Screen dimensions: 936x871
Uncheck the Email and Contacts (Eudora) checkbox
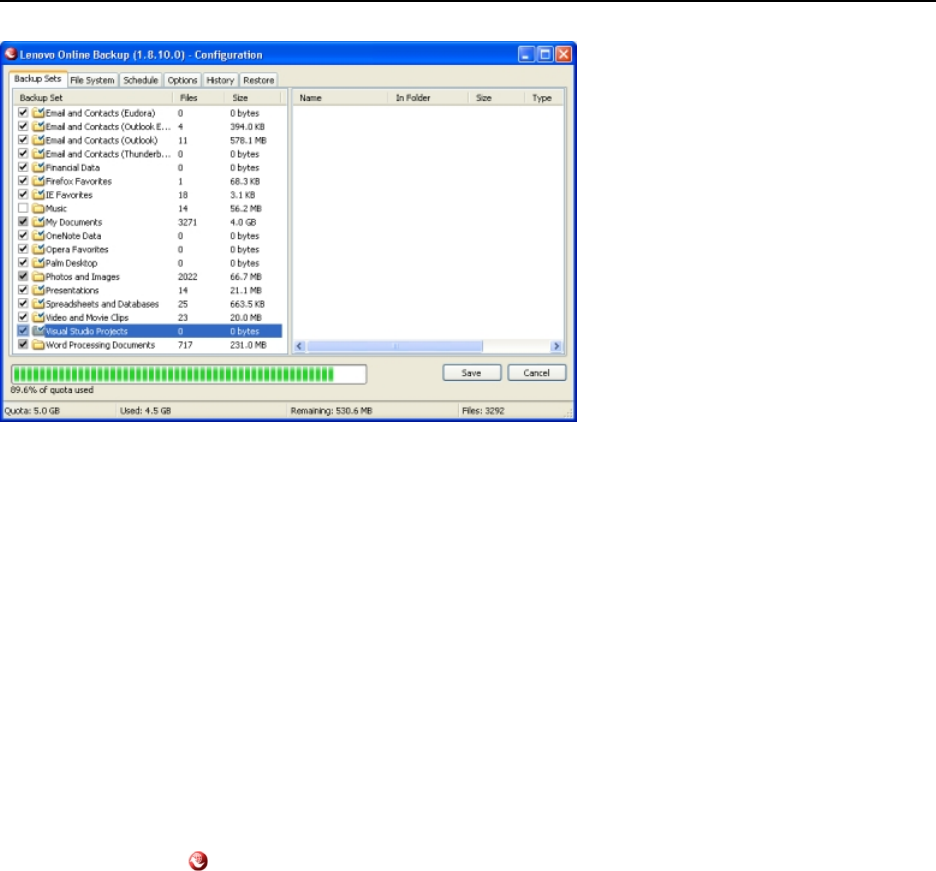pyautogui.click(x=23, y=112)
